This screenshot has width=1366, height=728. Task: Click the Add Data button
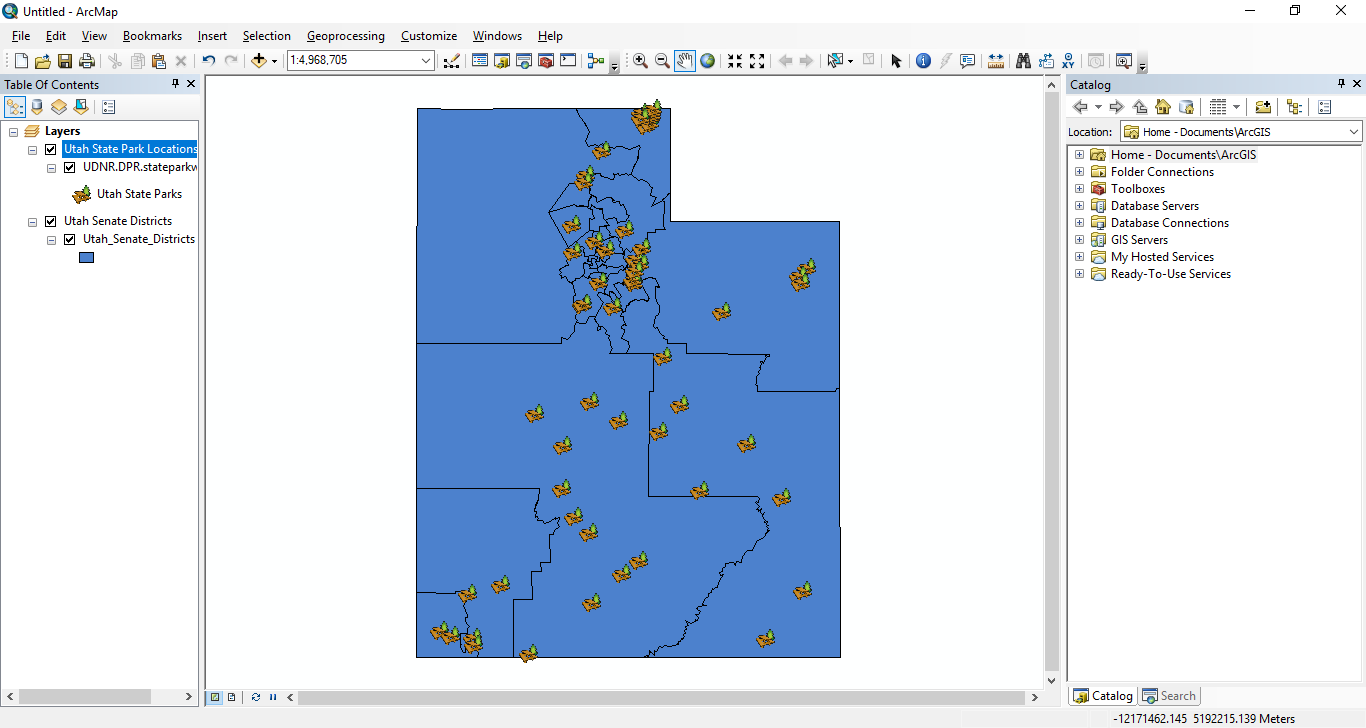pos(259,61)
